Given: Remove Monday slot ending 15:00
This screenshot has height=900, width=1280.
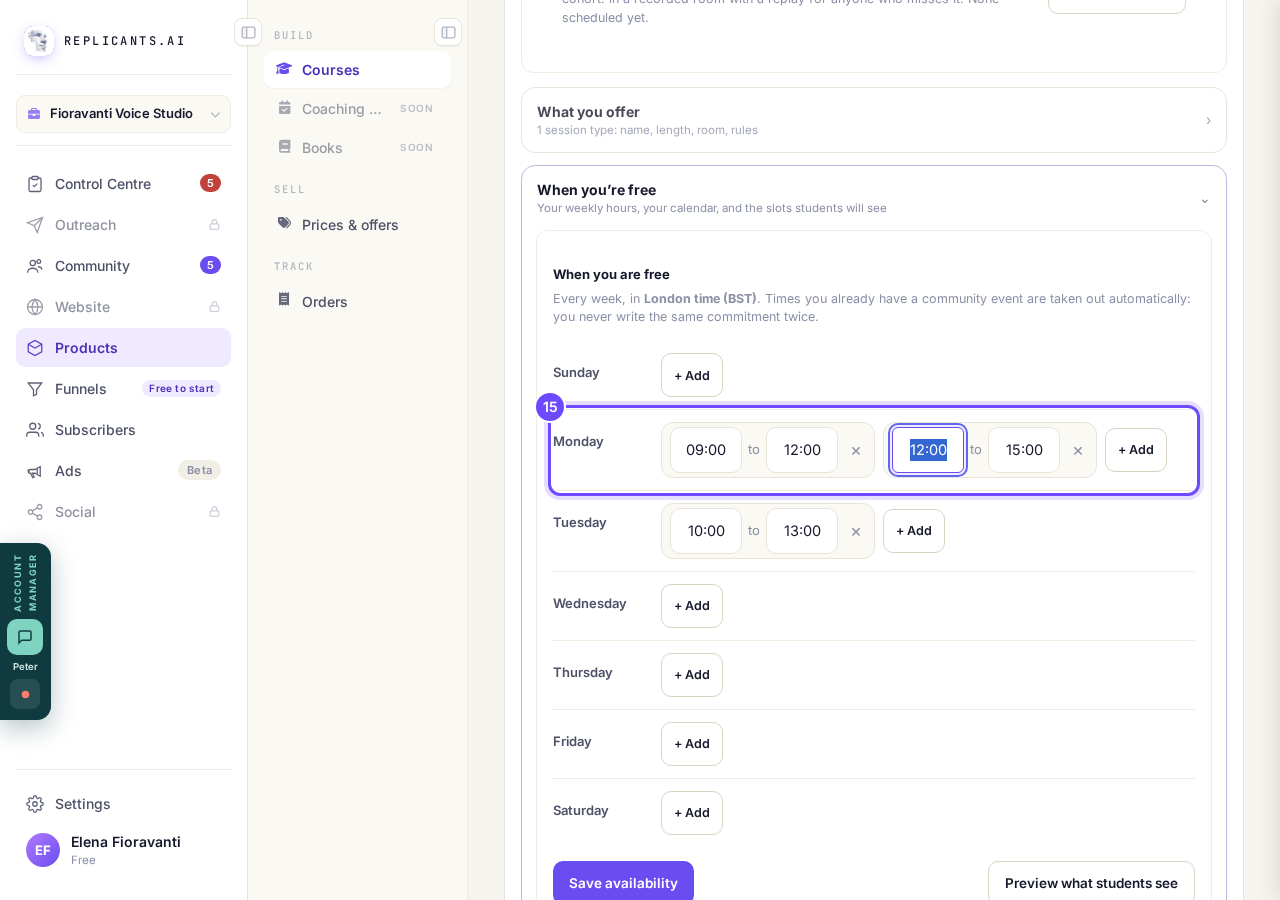Looking at the screenshot, I should point(1078,451).
